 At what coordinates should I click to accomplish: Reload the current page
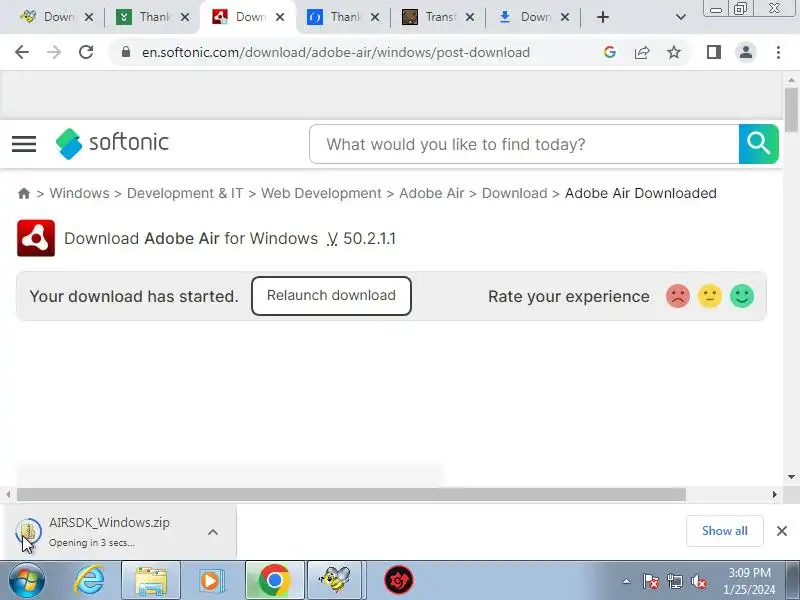(86, 52)
